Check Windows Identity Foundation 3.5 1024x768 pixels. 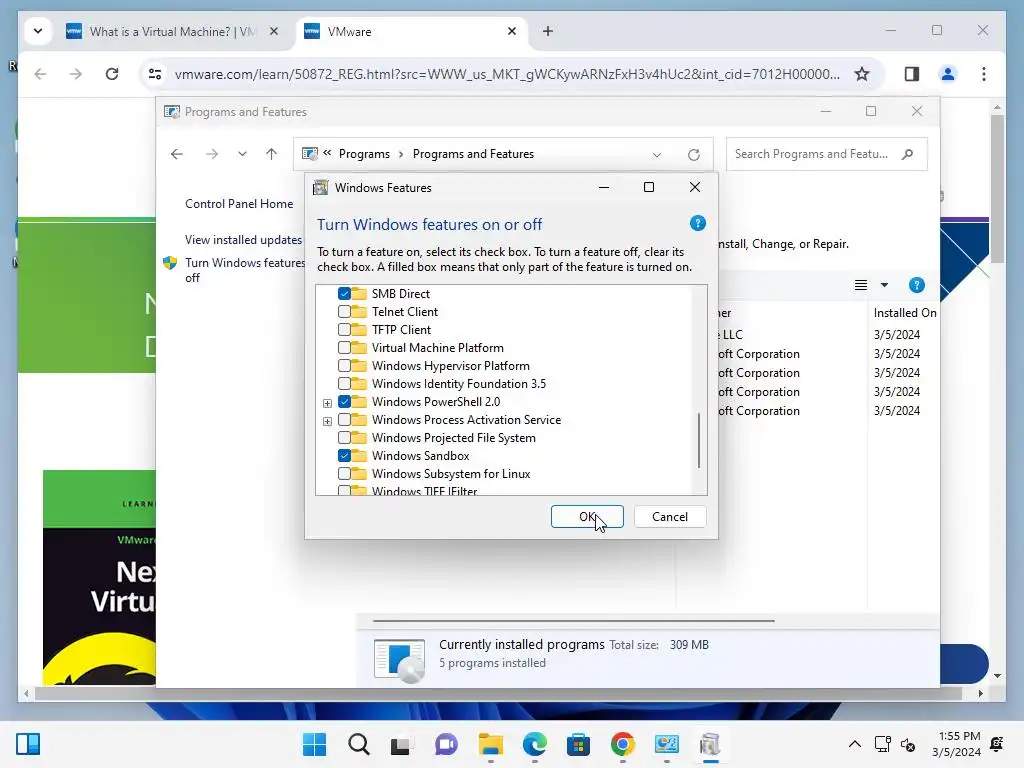[x=344, y=383]
